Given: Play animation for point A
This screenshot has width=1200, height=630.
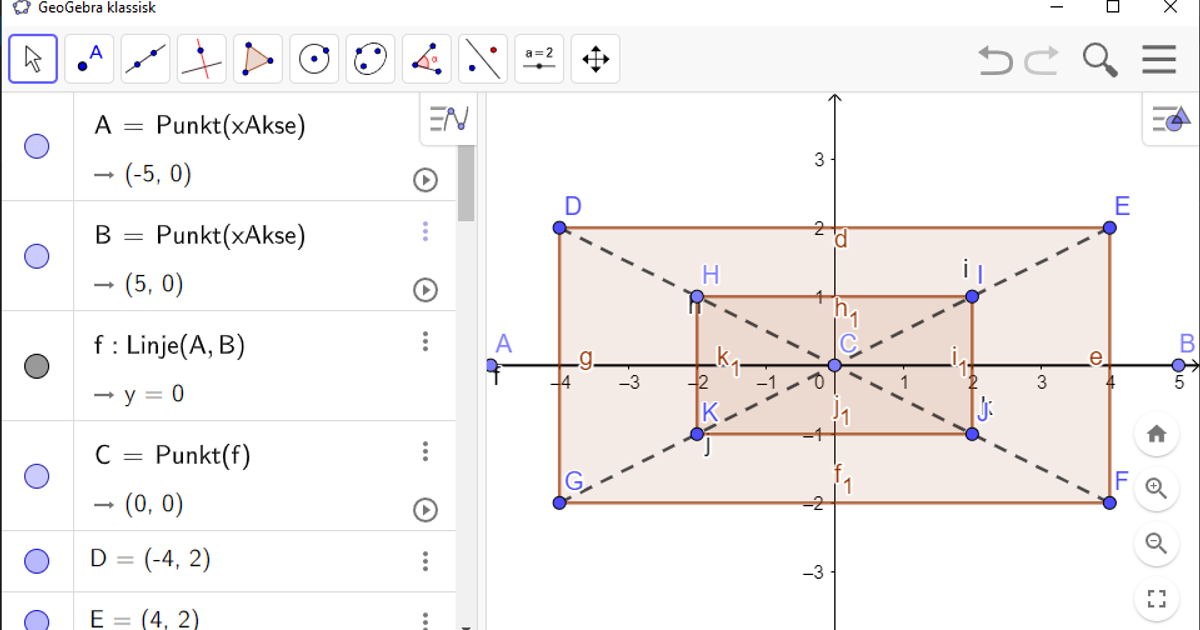Looking at the screenshot, I should click(x=425, y=180).
